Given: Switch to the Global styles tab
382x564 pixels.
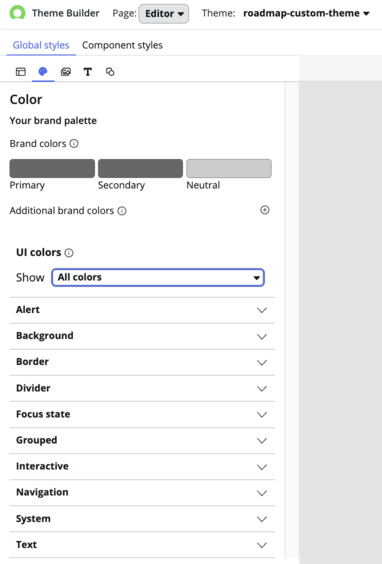Looking at the screenshot, I should coord(41,45).
